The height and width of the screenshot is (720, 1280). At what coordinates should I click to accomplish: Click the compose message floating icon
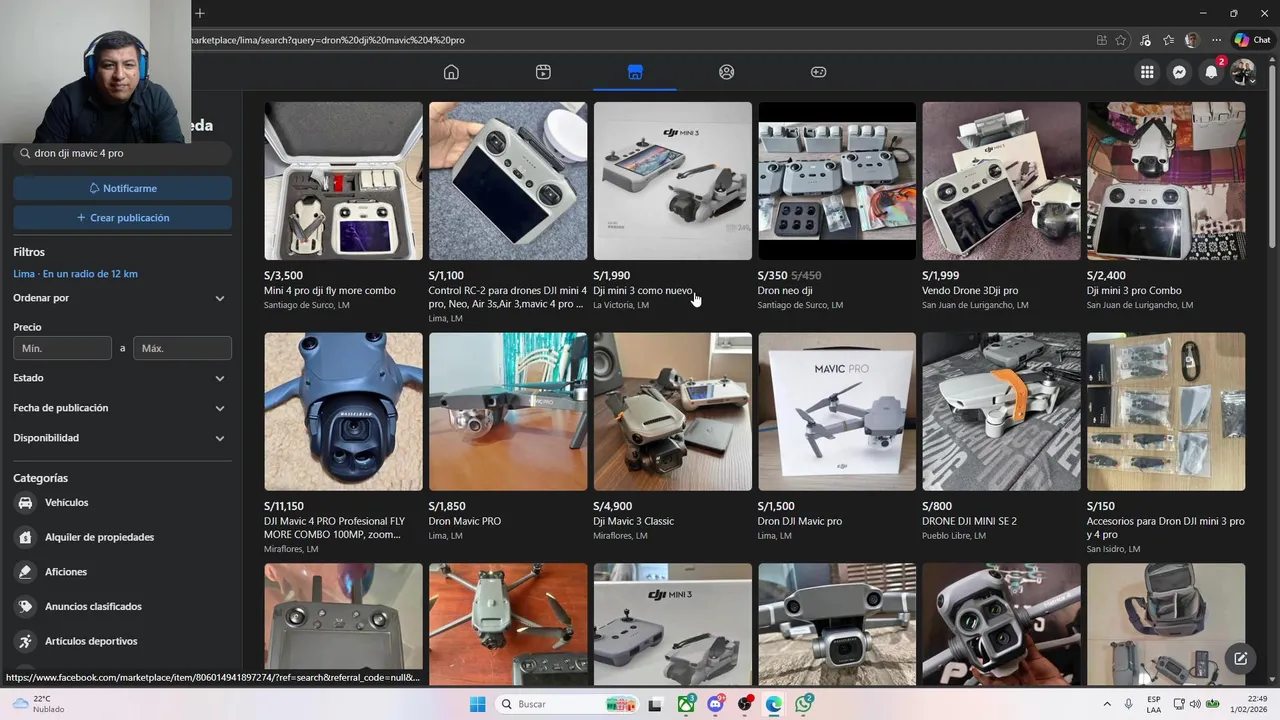click(1240, 658)
